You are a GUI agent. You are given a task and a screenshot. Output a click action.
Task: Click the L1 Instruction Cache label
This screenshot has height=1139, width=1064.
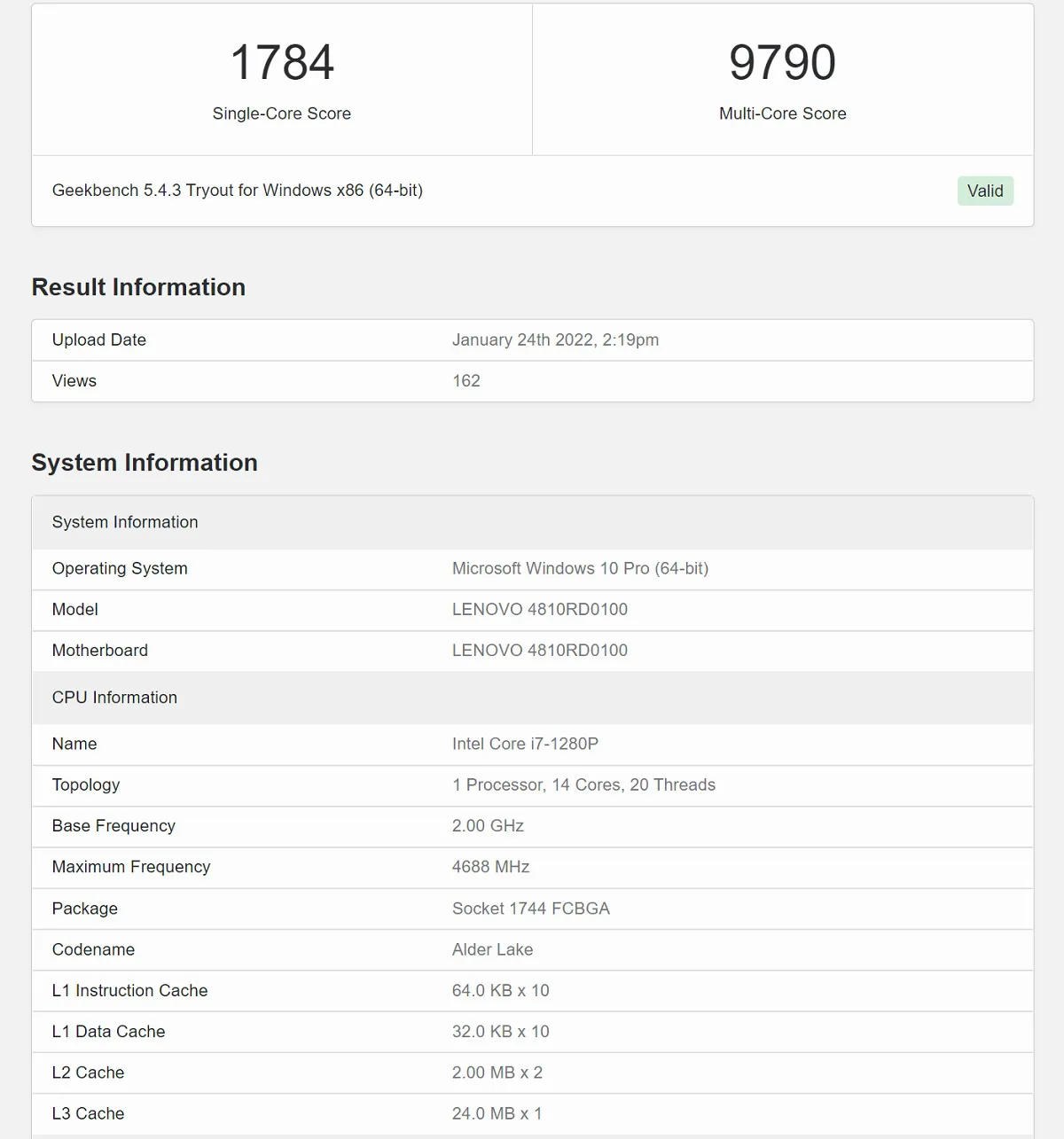click(129, 991)
